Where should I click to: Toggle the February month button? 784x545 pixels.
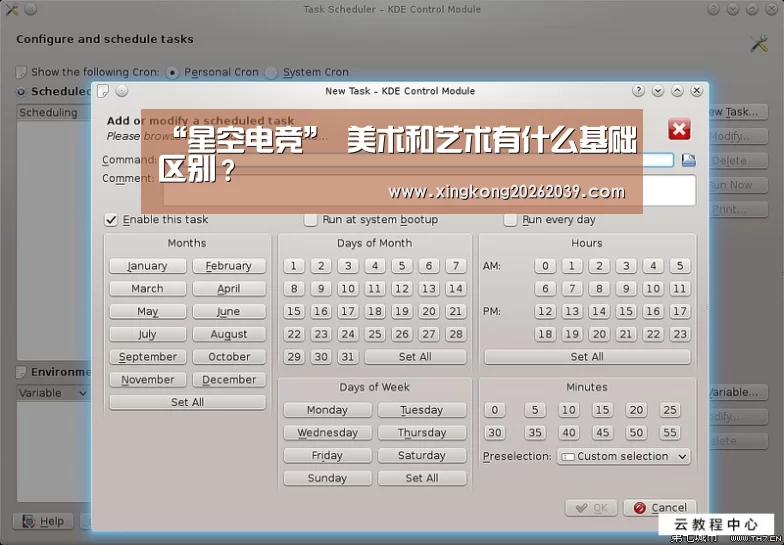(229, 266)
